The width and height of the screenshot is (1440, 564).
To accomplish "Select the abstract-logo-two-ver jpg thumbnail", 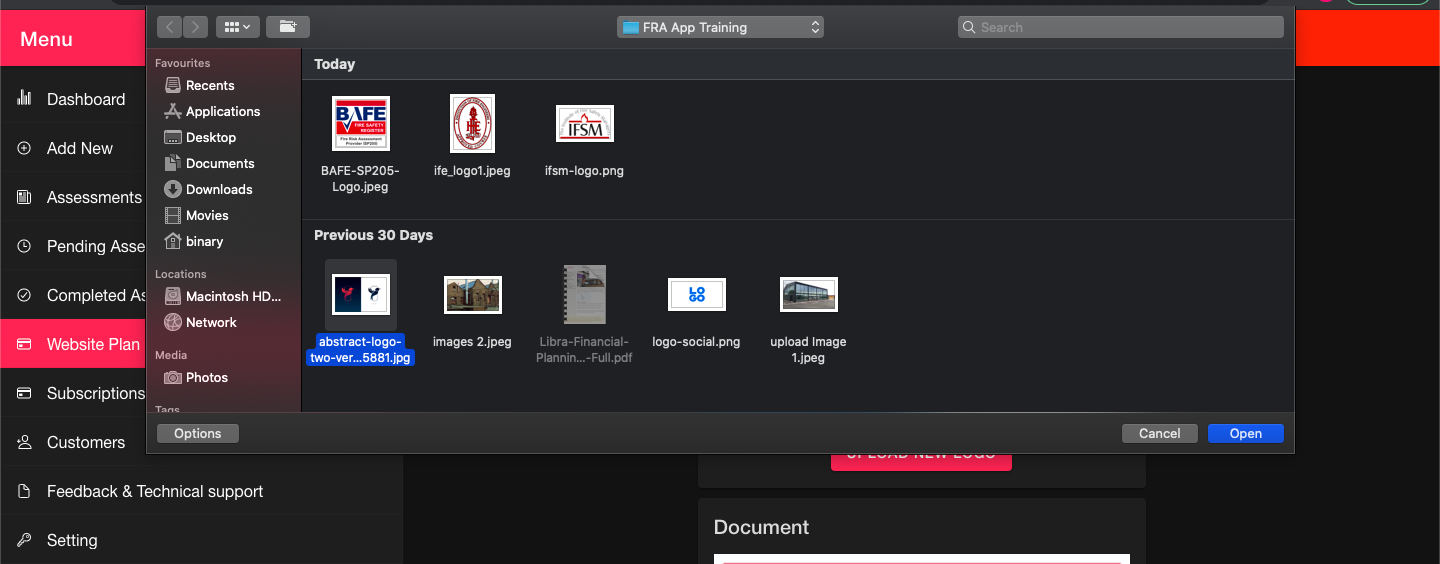I will click(360, 295).
